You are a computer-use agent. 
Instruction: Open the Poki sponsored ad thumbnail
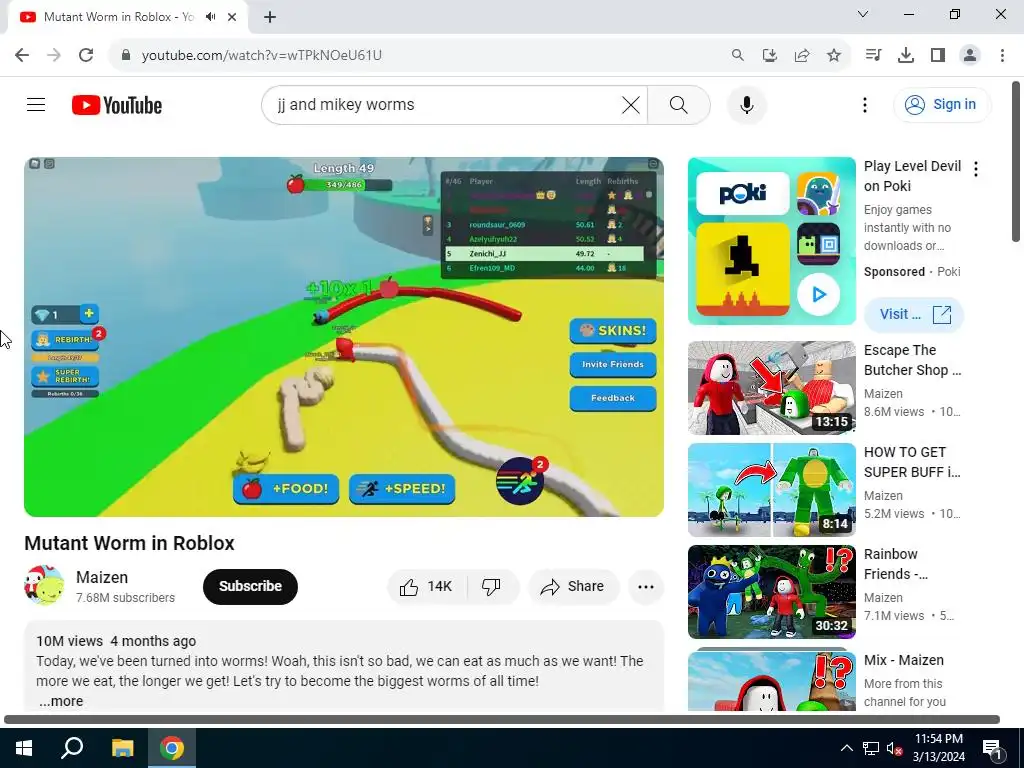[x=771, y=240]
